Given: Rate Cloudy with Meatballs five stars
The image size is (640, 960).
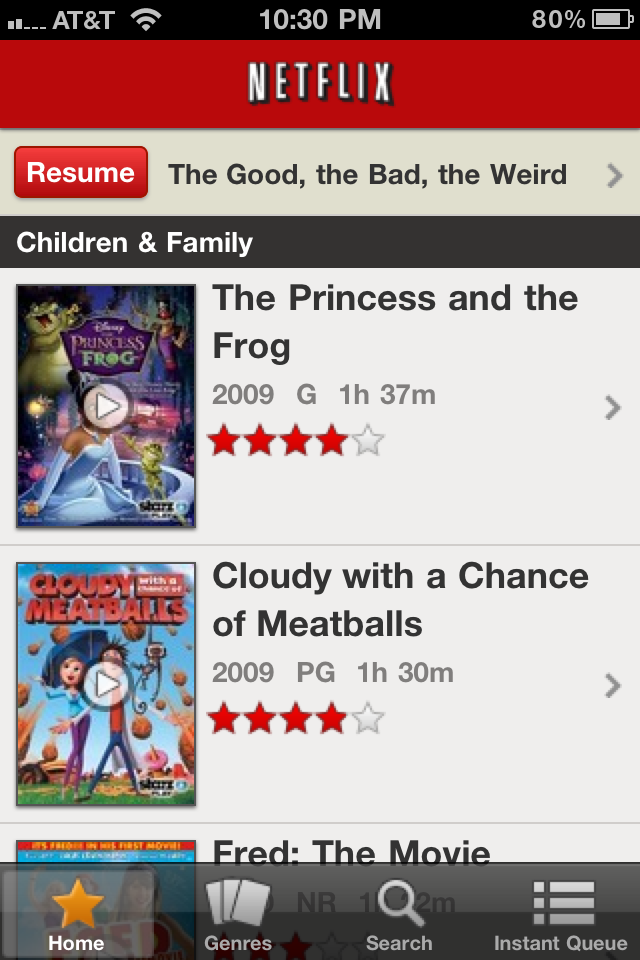Looking at the screenshot, I should point(368,718).
